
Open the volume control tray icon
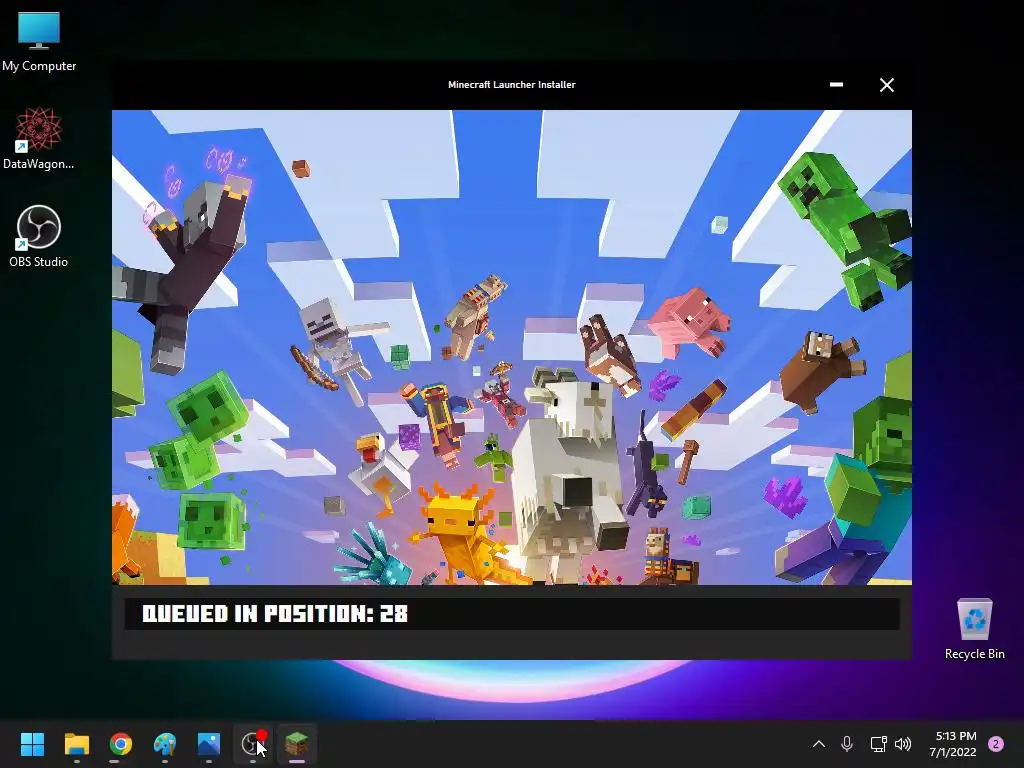[x=903, y=744]
